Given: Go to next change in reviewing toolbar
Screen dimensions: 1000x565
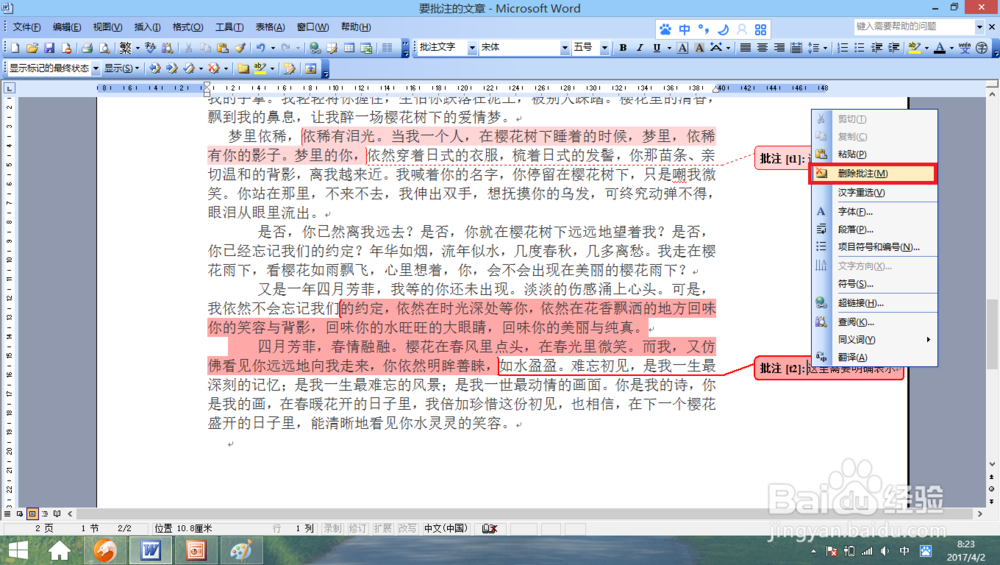Looking at the screenshot, I should 172,68.
